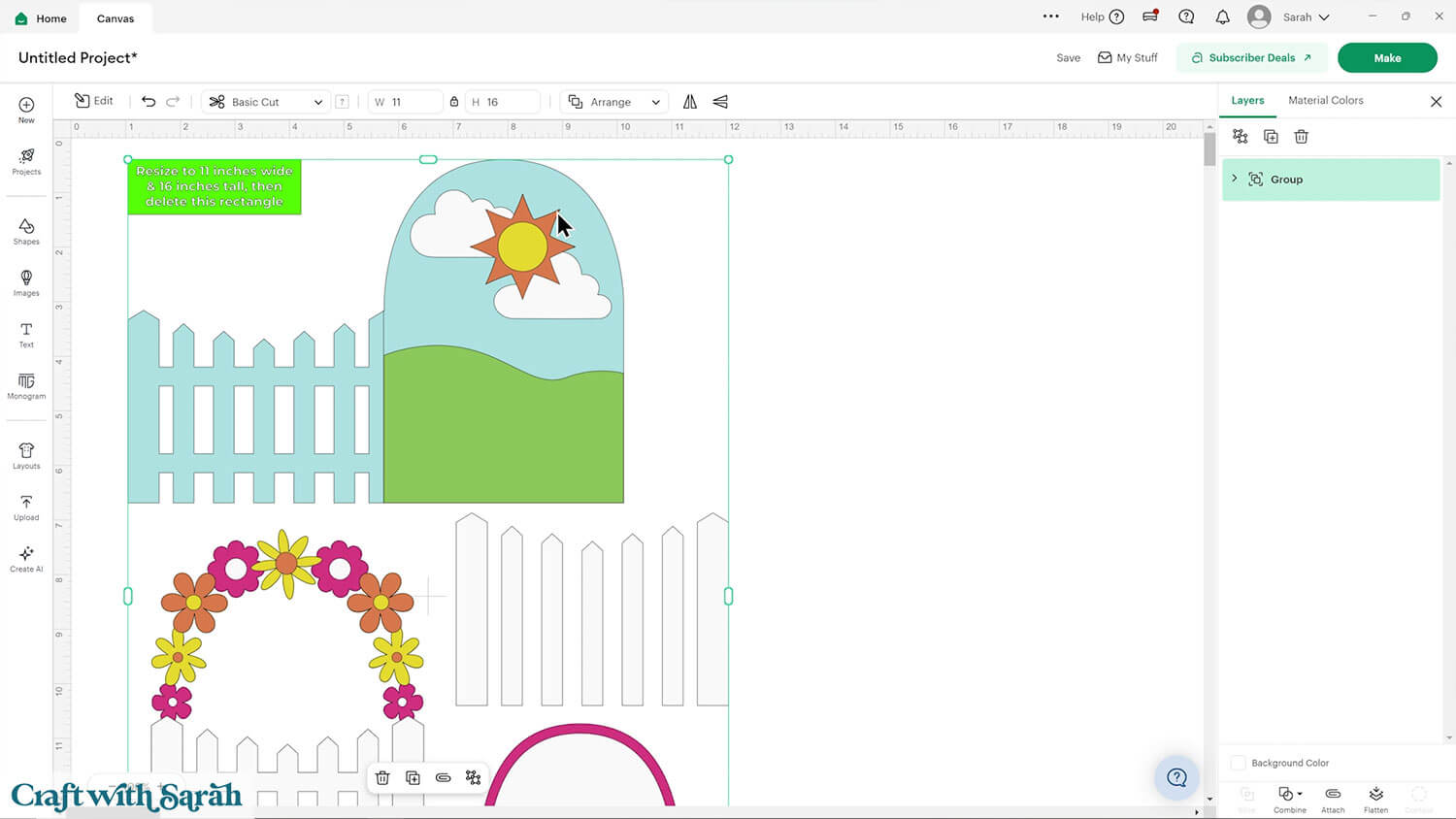Open Create AI tool
Viewport: 1456px width, 819px height.
tap(26, 558)
